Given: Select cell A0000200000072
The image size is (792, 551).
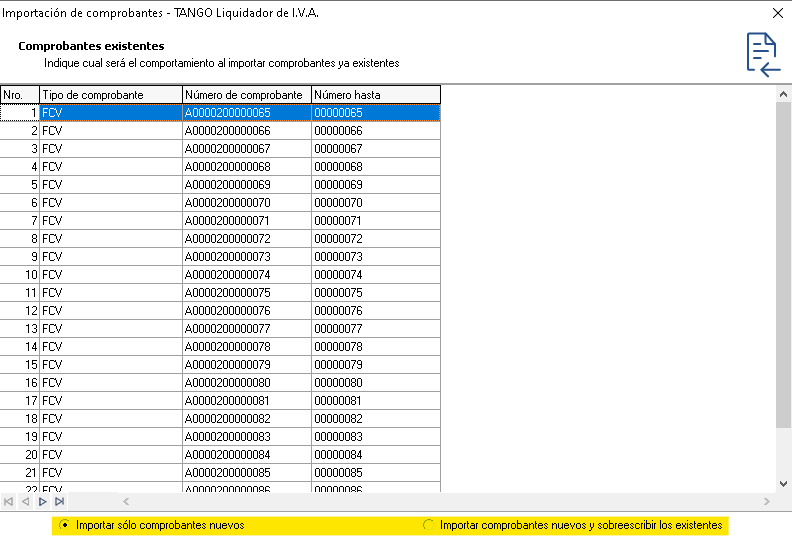Looking at the screenshot, I should 247,239.
